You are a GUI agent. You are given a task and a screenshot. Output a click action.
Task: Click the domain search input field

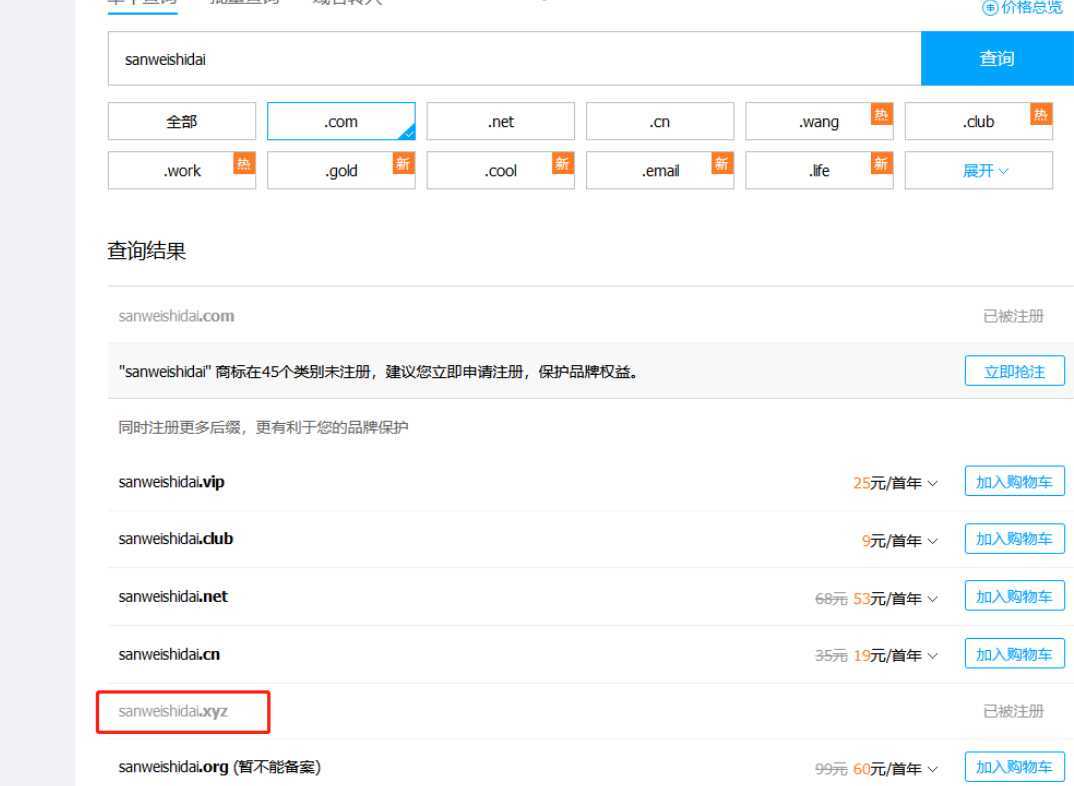514,59
